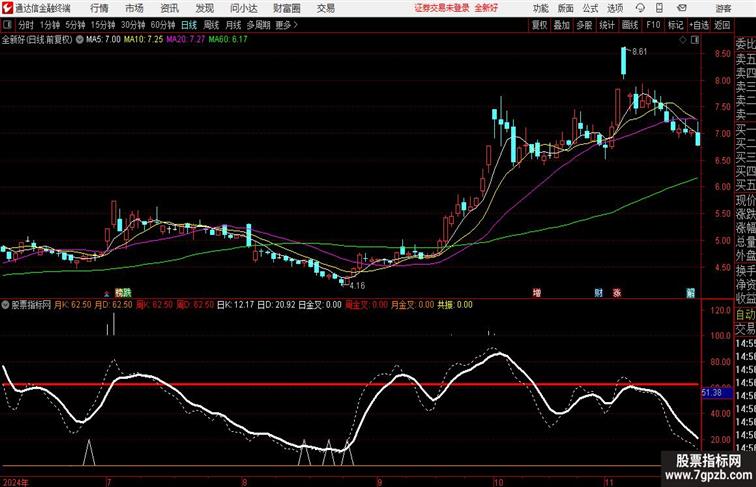Switch to the 周线 weekly tab

(211, 25)
